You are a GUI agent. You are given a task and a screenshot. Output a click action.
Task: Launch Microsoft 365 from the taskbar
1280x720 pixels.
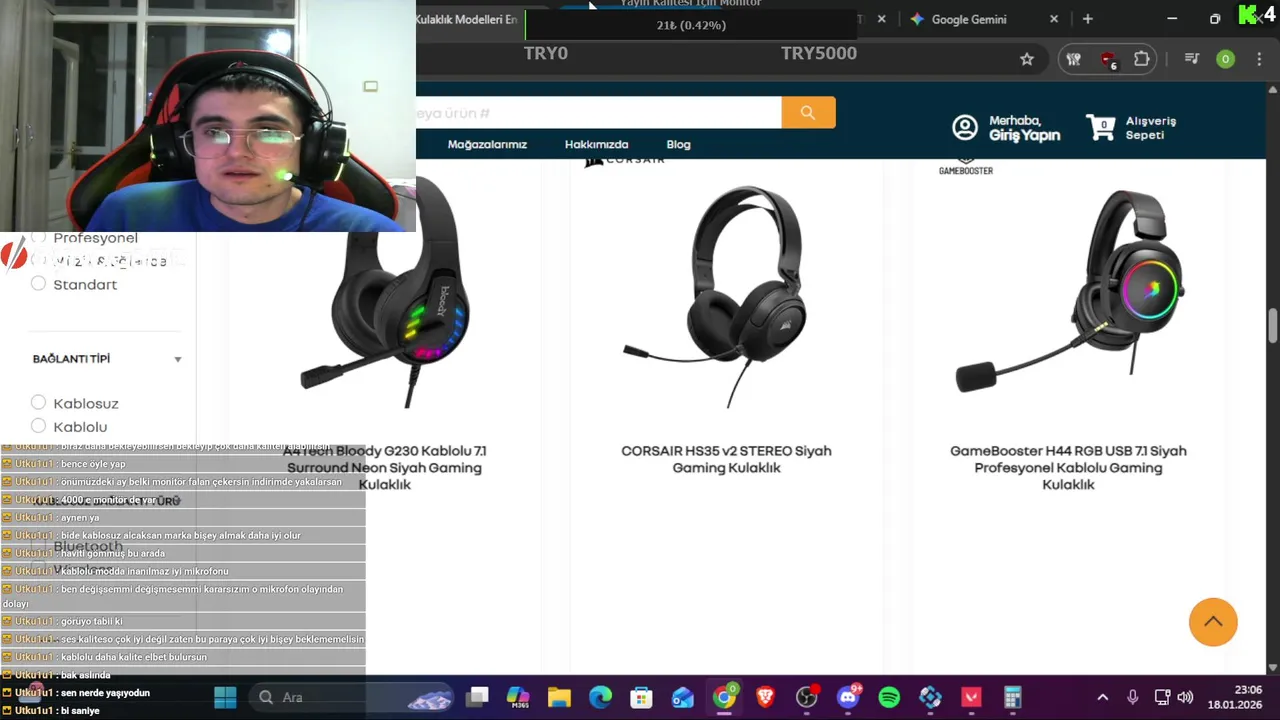tap(518, 697)
